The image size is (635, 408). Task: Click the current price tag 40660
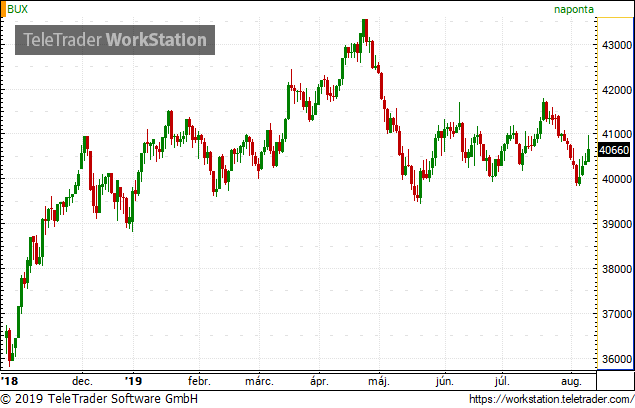[x=614, y=150]
